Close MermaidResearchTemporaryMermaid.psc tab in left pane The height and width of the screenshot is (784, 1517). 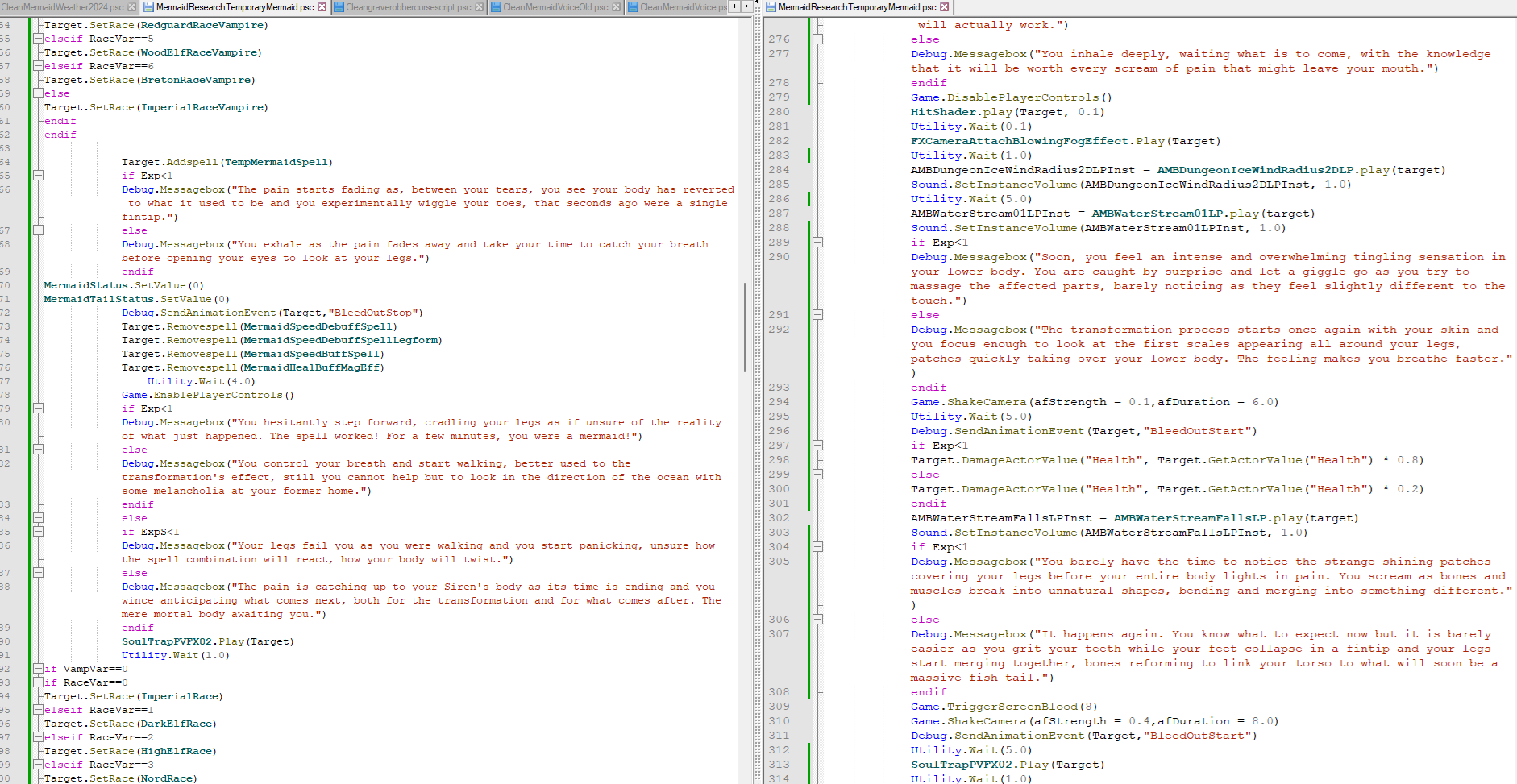click(x=322, y=7)
